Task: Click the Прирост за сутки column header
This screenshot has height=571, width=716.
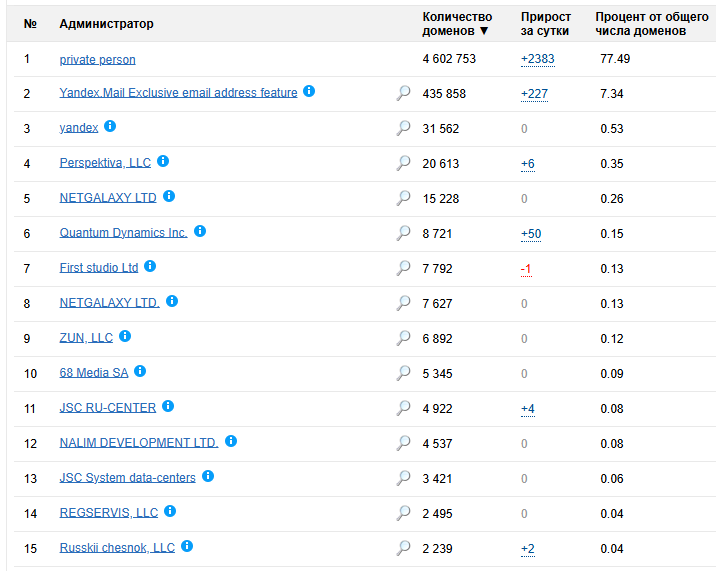Action: point(546,24)
